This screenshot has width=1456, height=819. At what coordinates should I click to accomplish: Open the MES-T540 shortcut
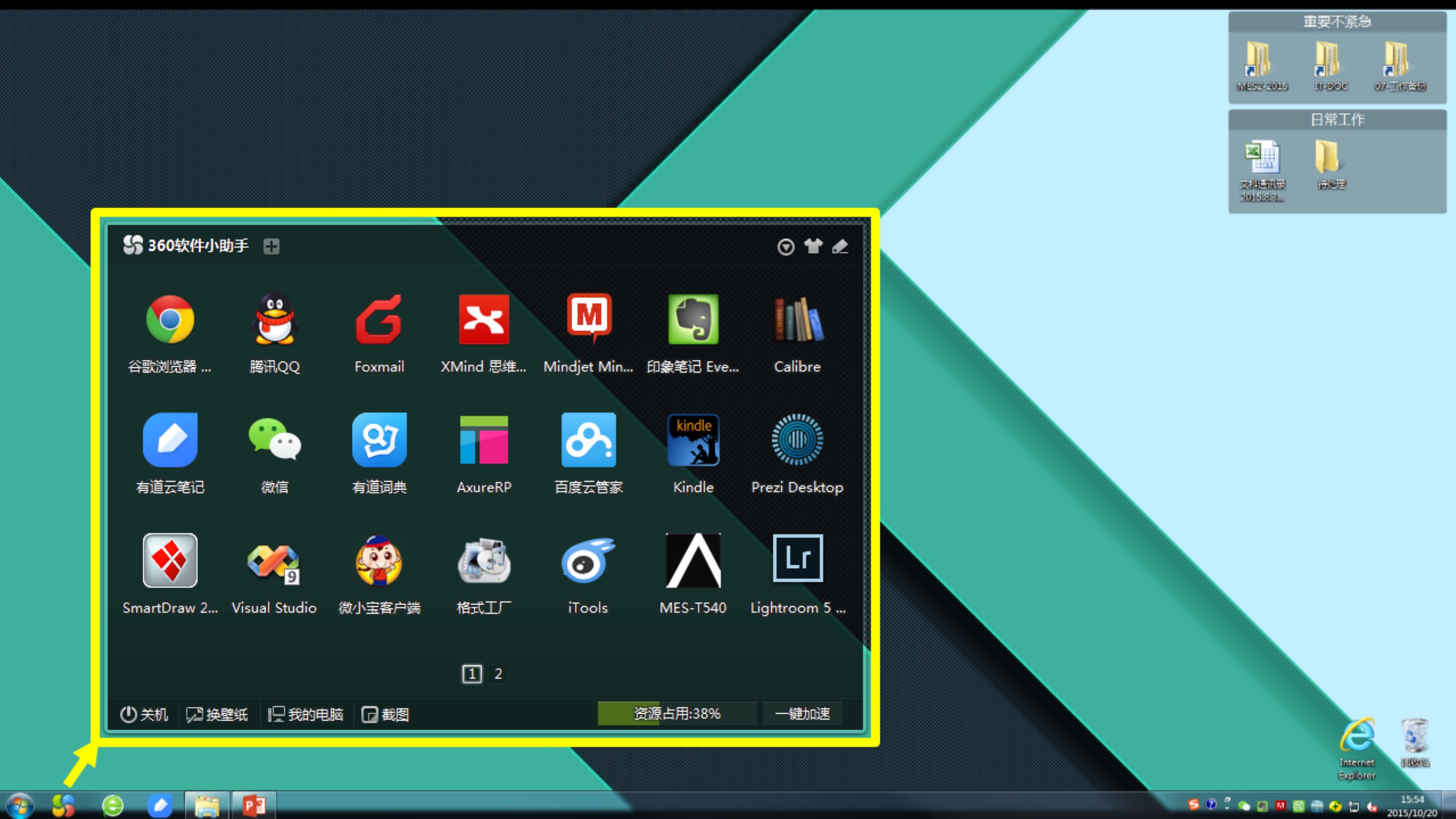click(x=693, y=560)
